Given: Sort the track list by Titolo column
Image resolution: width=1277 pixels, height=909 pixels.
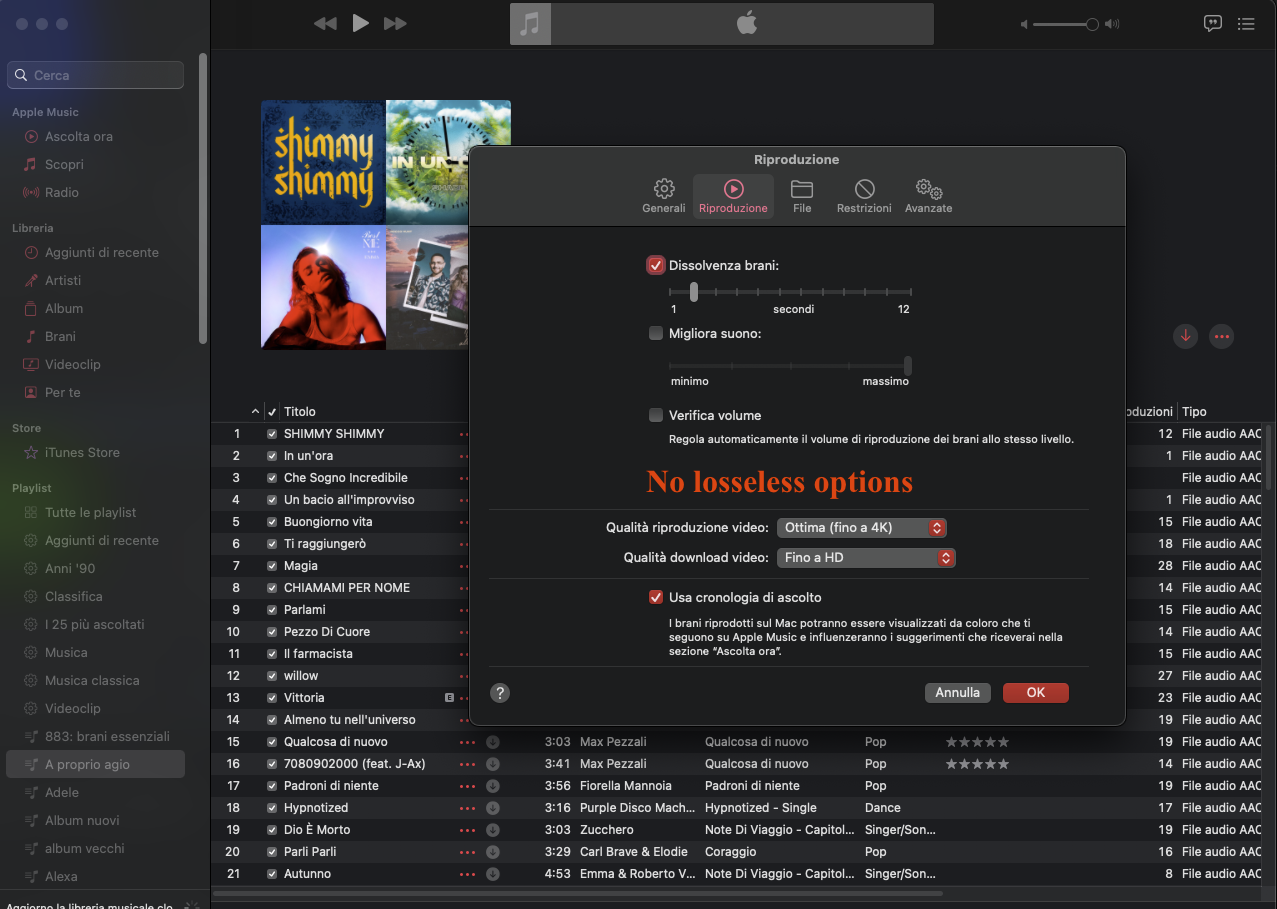Looking at the screenshot, I should pos(300,411).
